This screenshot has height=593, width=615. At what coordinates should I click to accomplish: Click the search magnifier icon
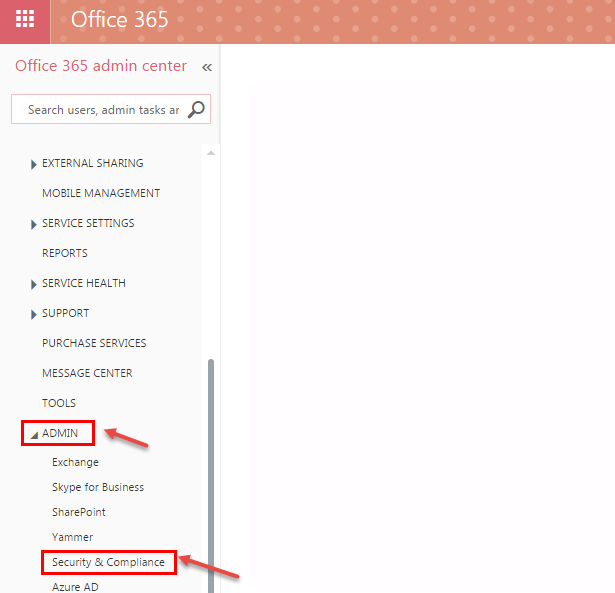[x=196, y=109]
